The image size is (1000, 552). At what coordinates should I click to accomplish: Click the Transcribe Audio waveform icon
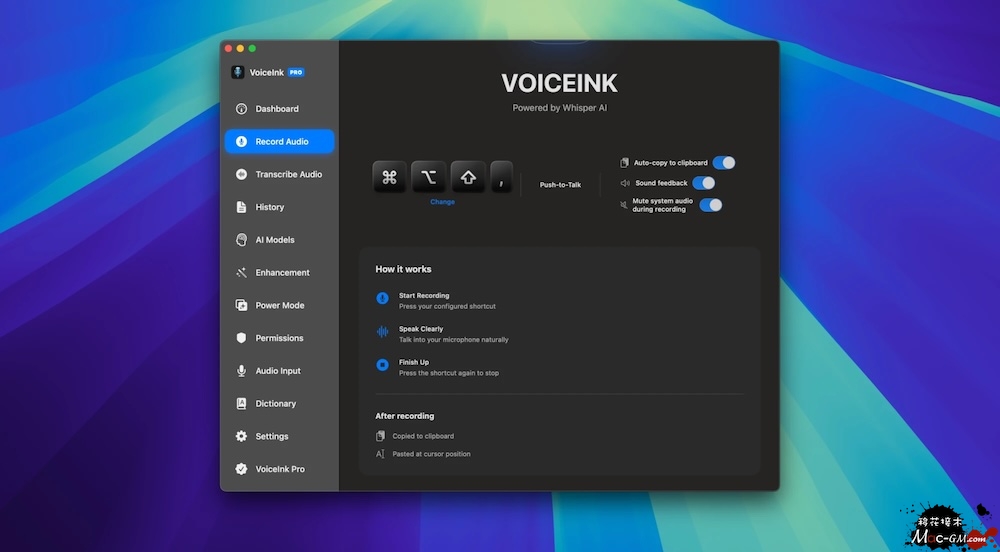241,174
